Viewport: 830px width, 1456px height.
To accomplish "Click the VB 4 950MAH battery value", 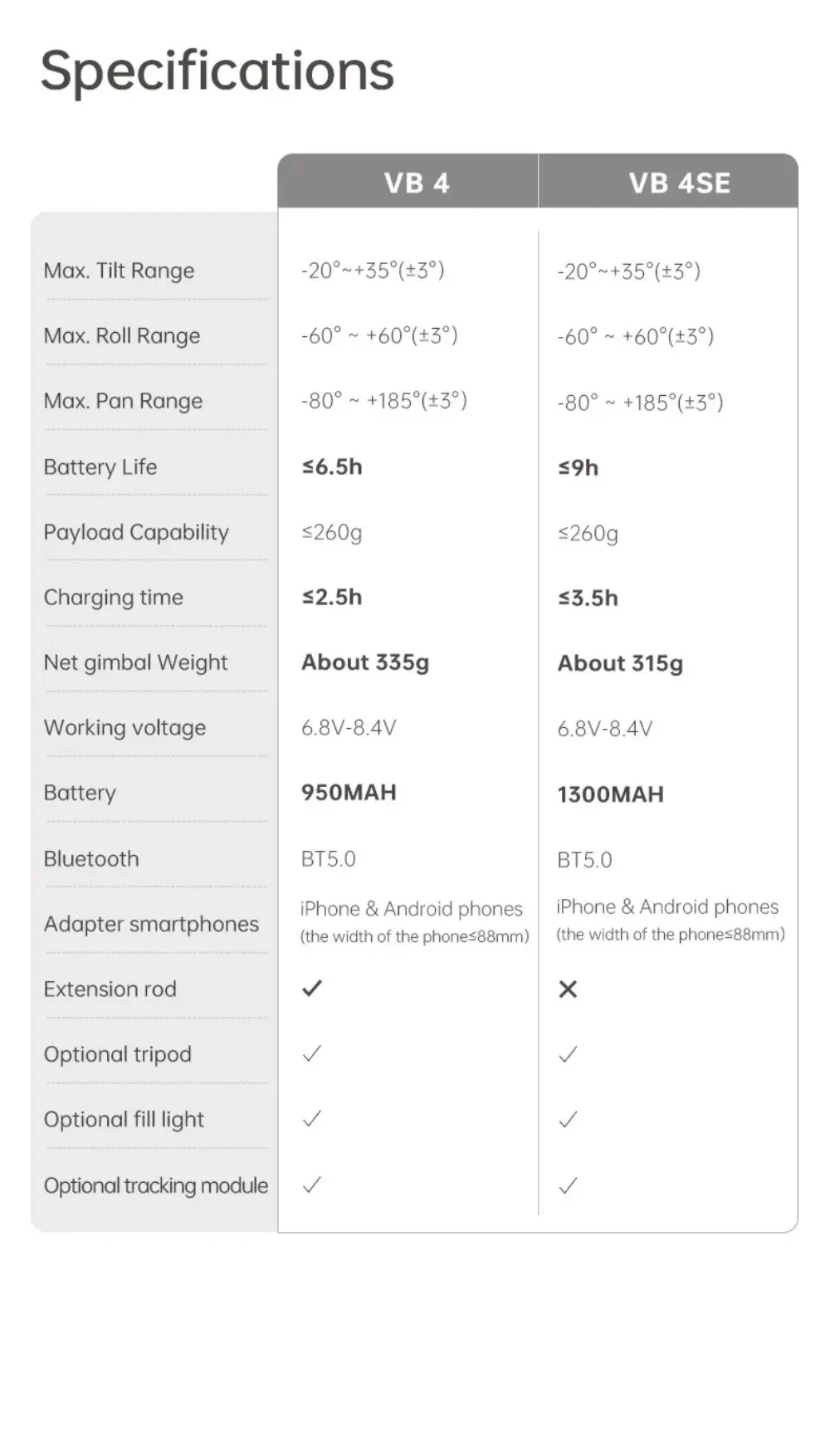I will (349, 793).
